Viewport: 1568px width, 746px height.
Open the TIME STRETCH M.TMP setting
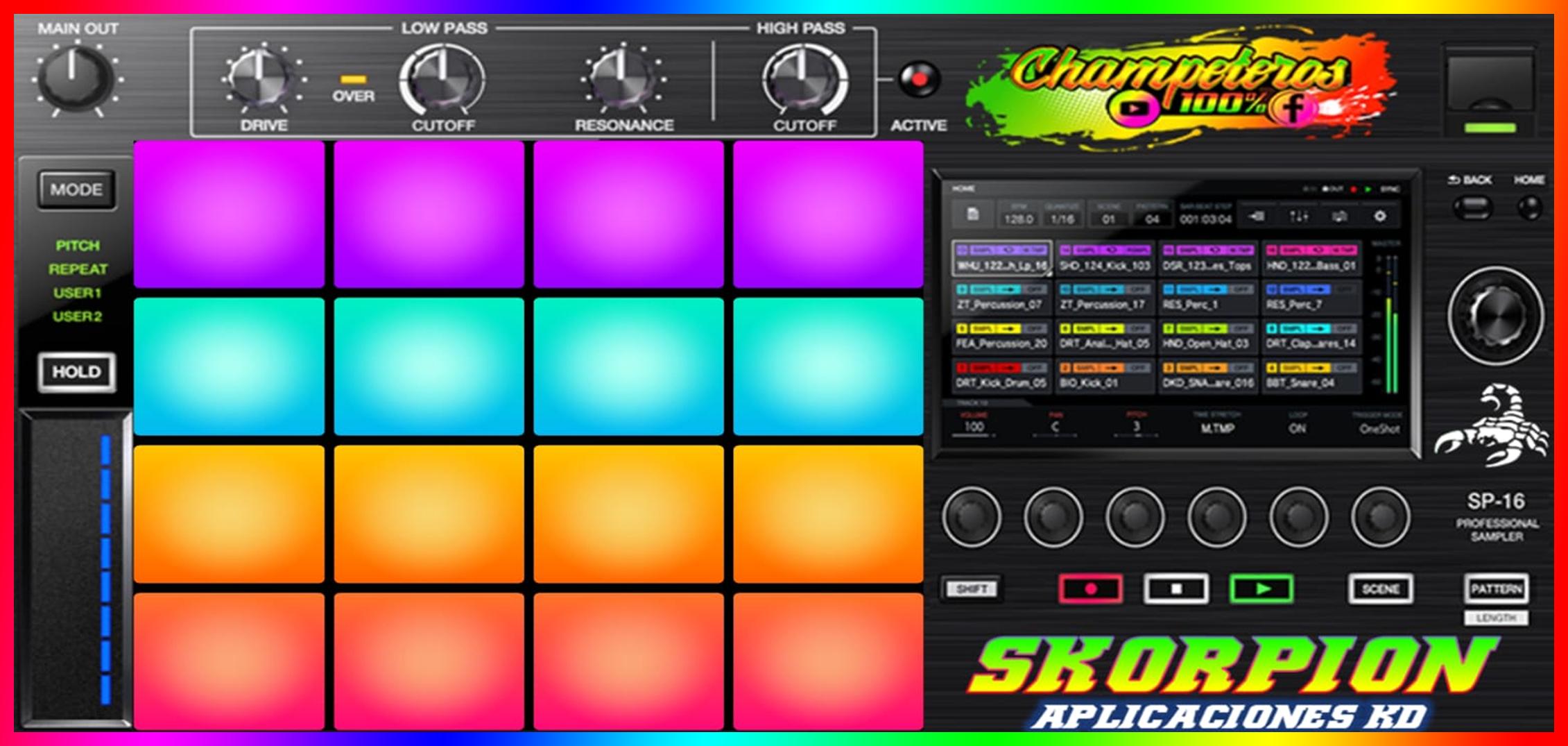(1217, 423)
